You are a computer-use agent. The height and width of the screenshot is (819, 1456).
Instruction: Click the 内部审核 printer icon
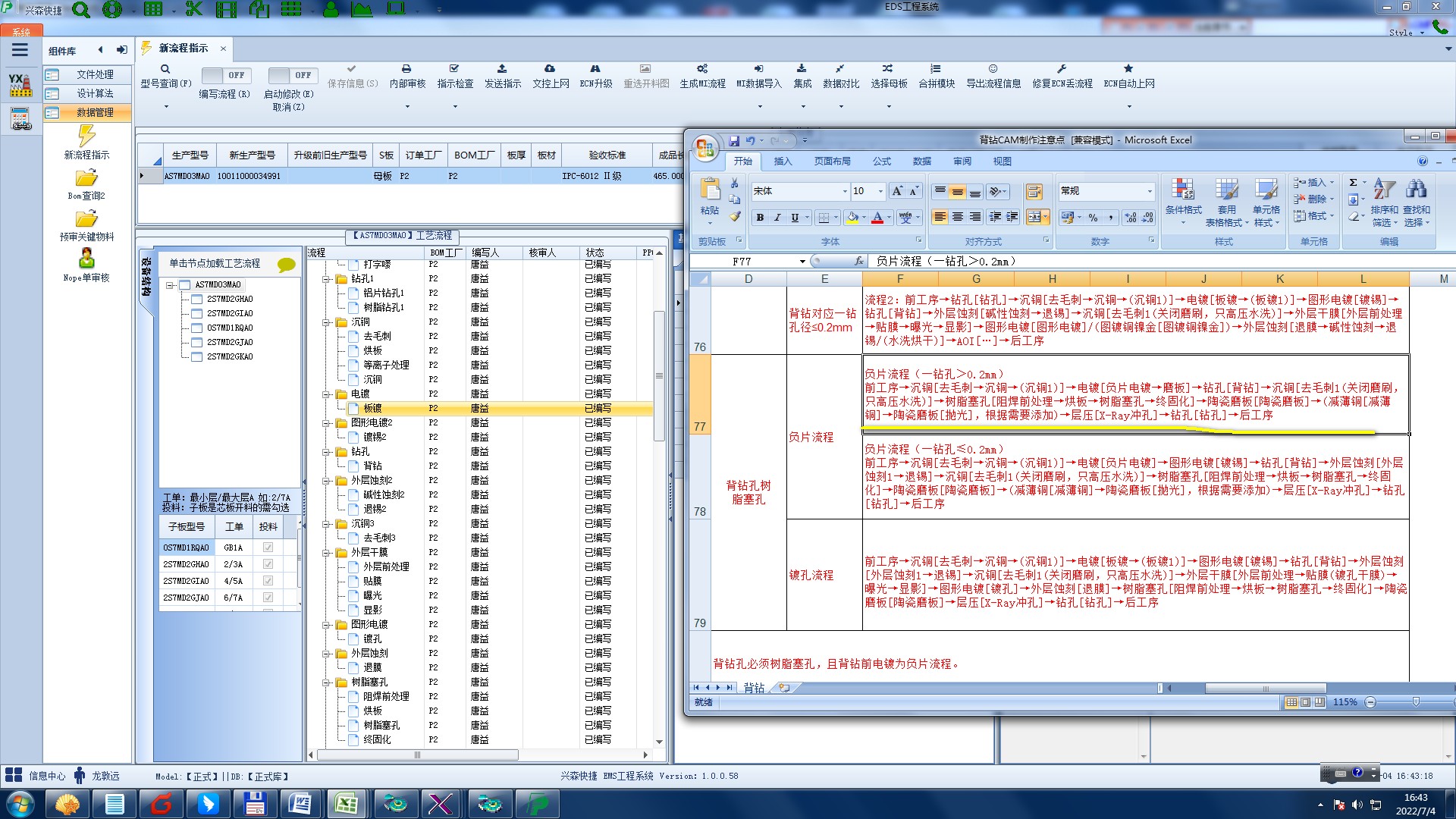pos(406,69)
